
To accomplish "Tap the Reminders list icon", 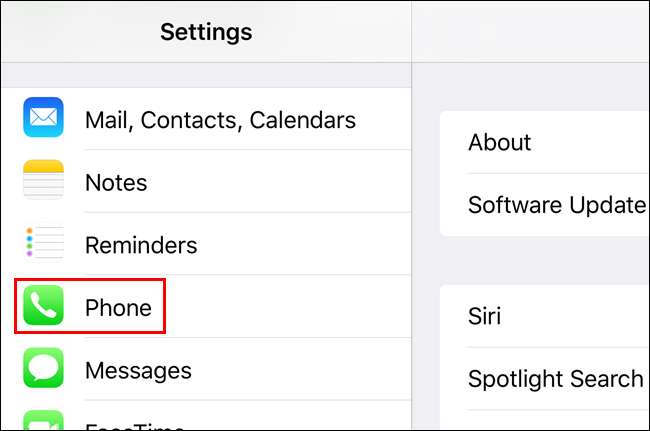I will (x=43, y=244).
